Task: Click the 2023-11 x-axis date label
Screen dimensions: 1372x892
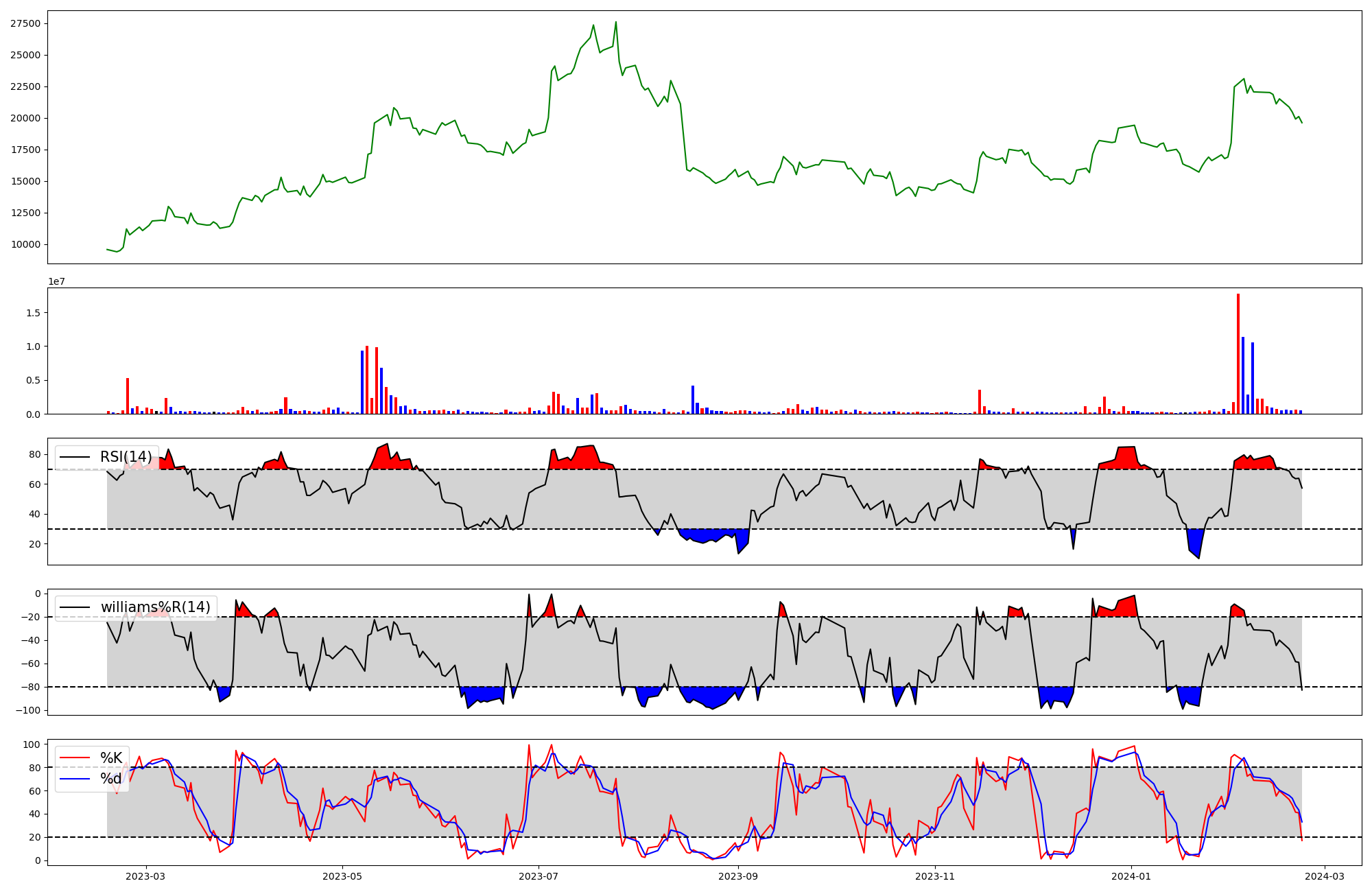Action: (935, 876)
